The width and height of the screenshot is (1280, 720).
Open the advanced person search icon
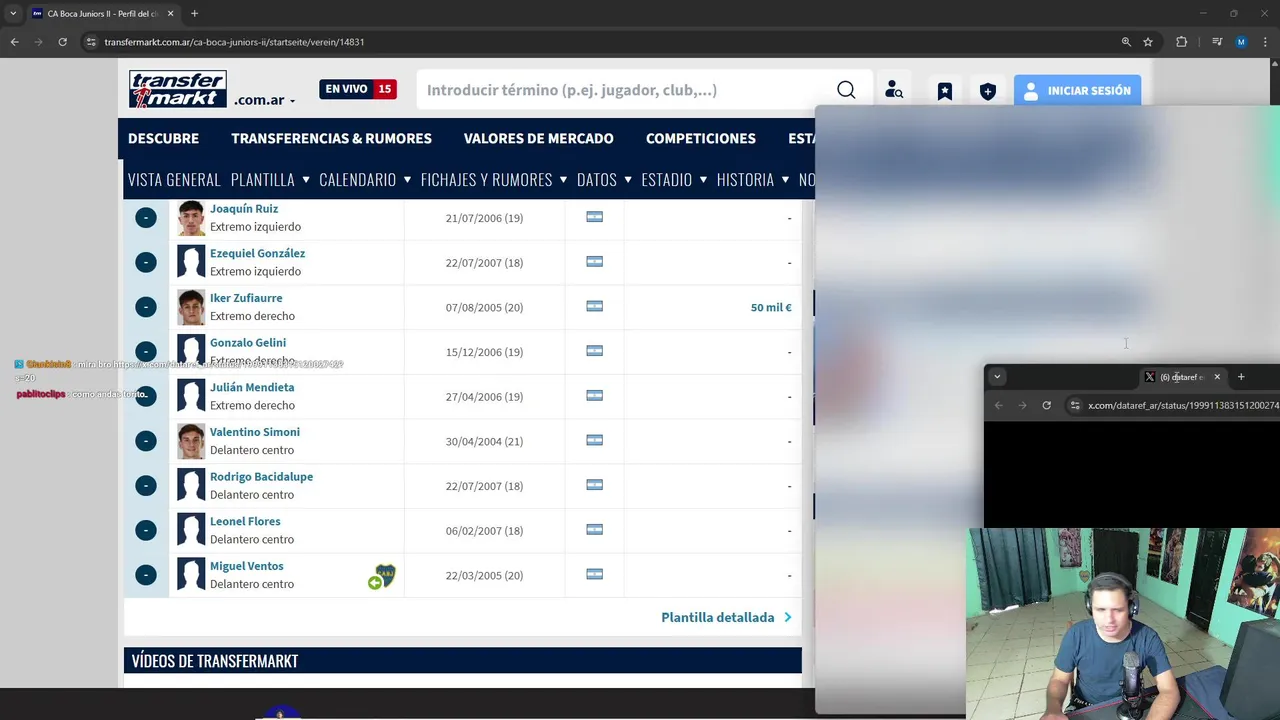[894, 91]
